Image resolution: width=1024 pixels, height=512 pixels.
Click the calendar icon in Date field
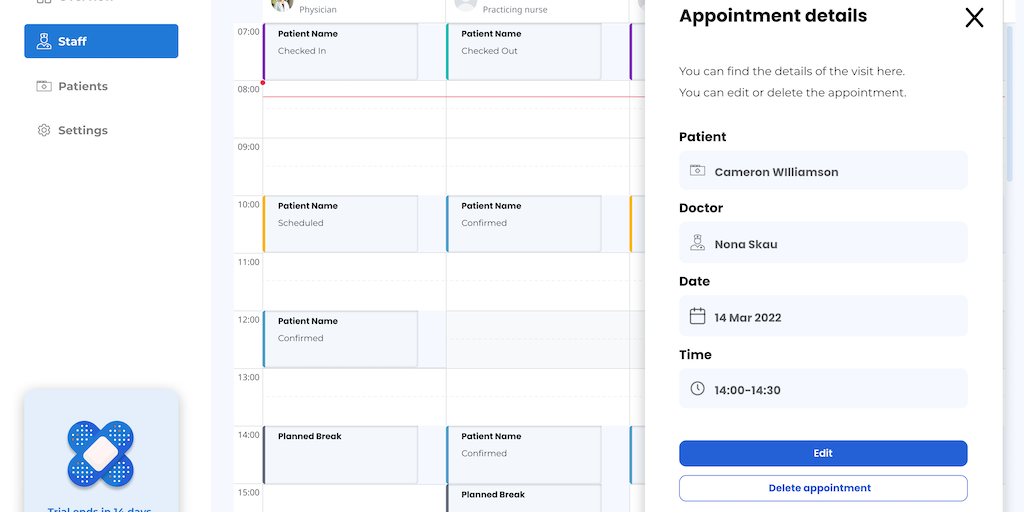coord(698,317)
